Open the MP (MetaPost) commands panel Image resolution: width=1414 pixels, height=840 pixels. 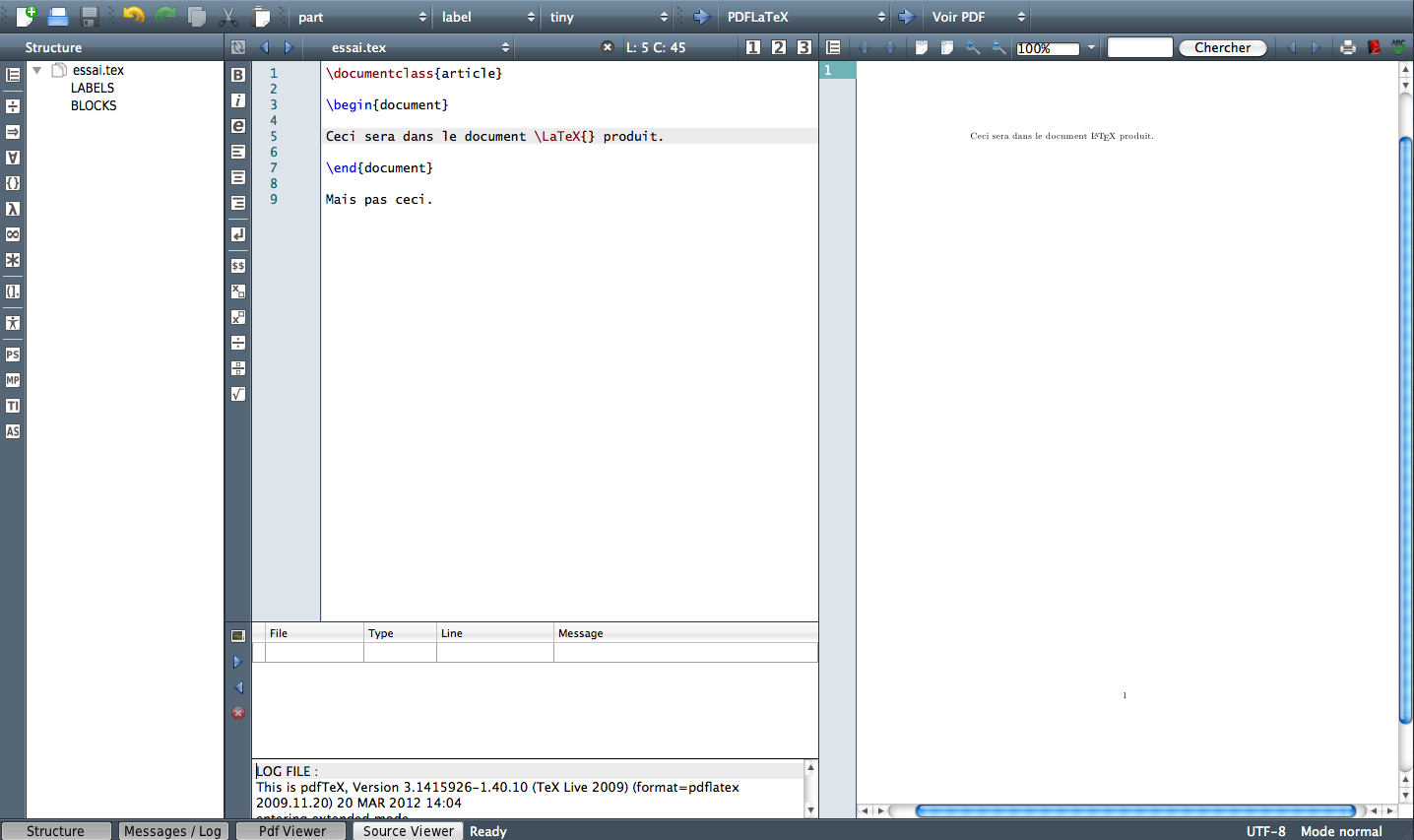(x=13, y=380)
